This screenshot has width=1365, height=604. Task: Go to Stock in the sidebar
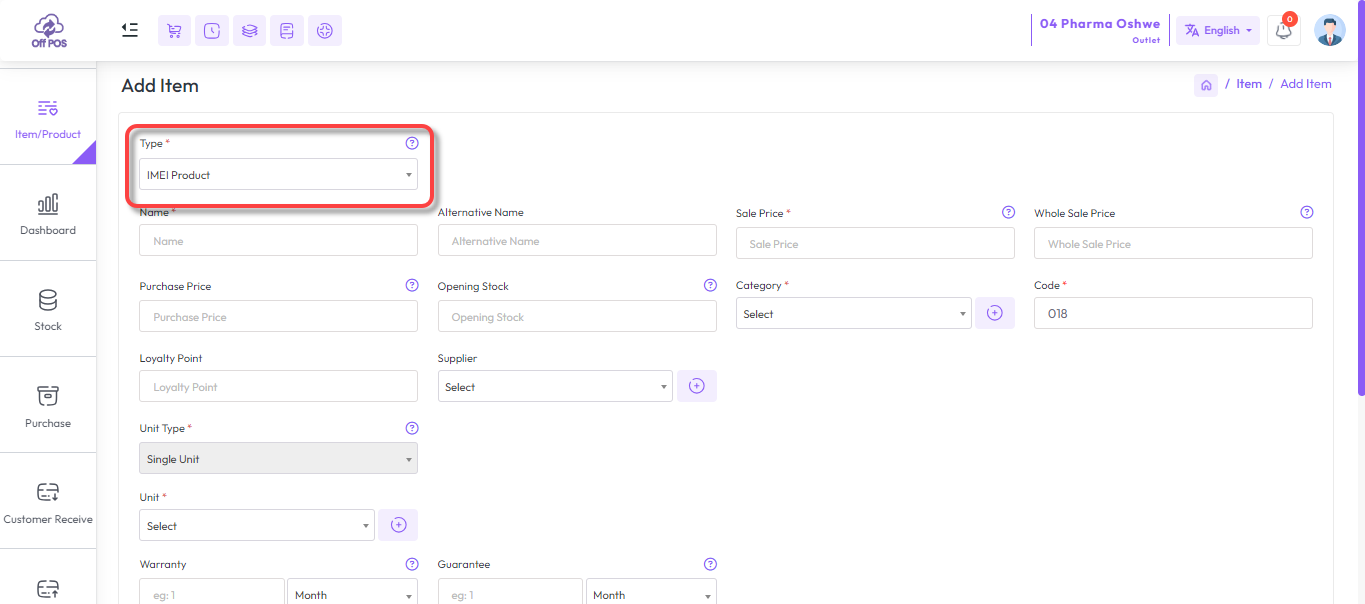48,310
